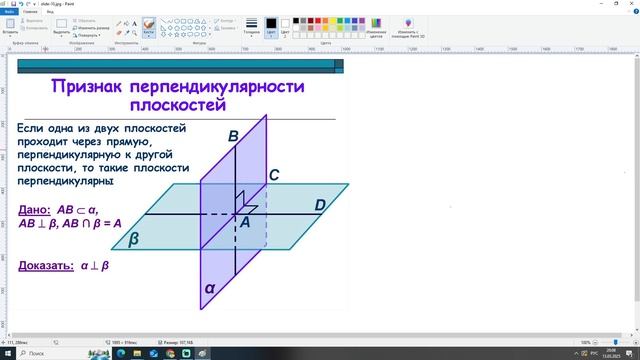
Task: Open Edit colors (Изменение цветов)
Action: [x=376, y=28]
